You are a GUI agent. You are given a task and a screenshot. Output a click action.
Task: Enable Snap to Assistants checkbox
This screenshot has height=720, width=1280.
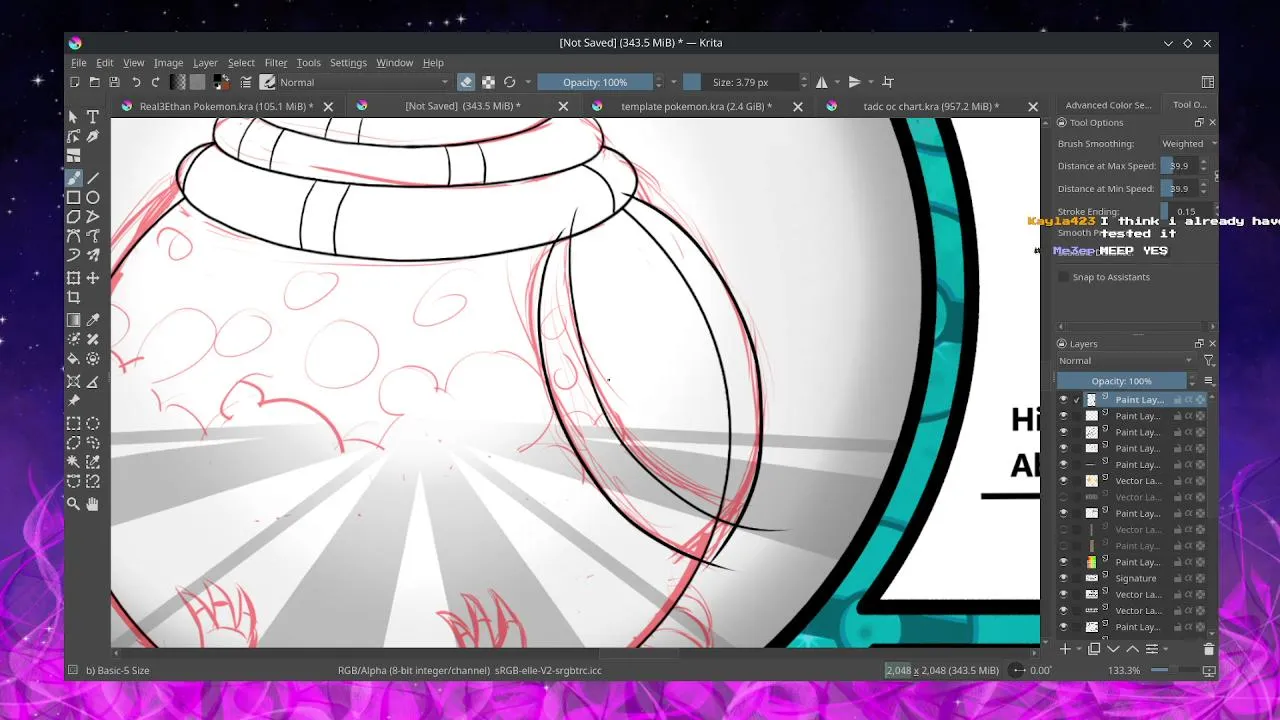1063,277
